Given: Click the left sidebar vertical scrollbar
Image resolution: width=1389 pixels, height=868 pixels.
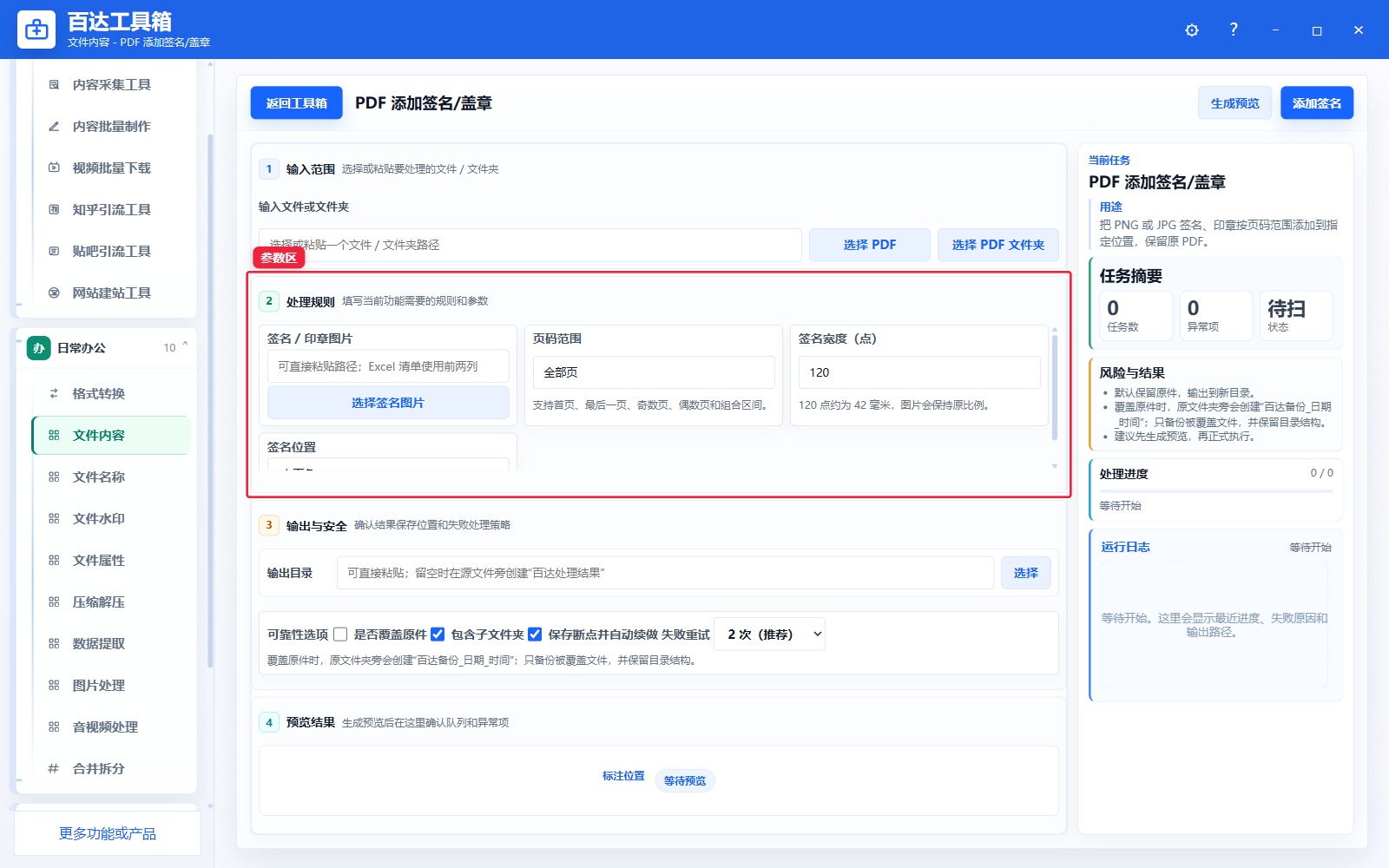Looking at the screenshot, I should point(210,400).
